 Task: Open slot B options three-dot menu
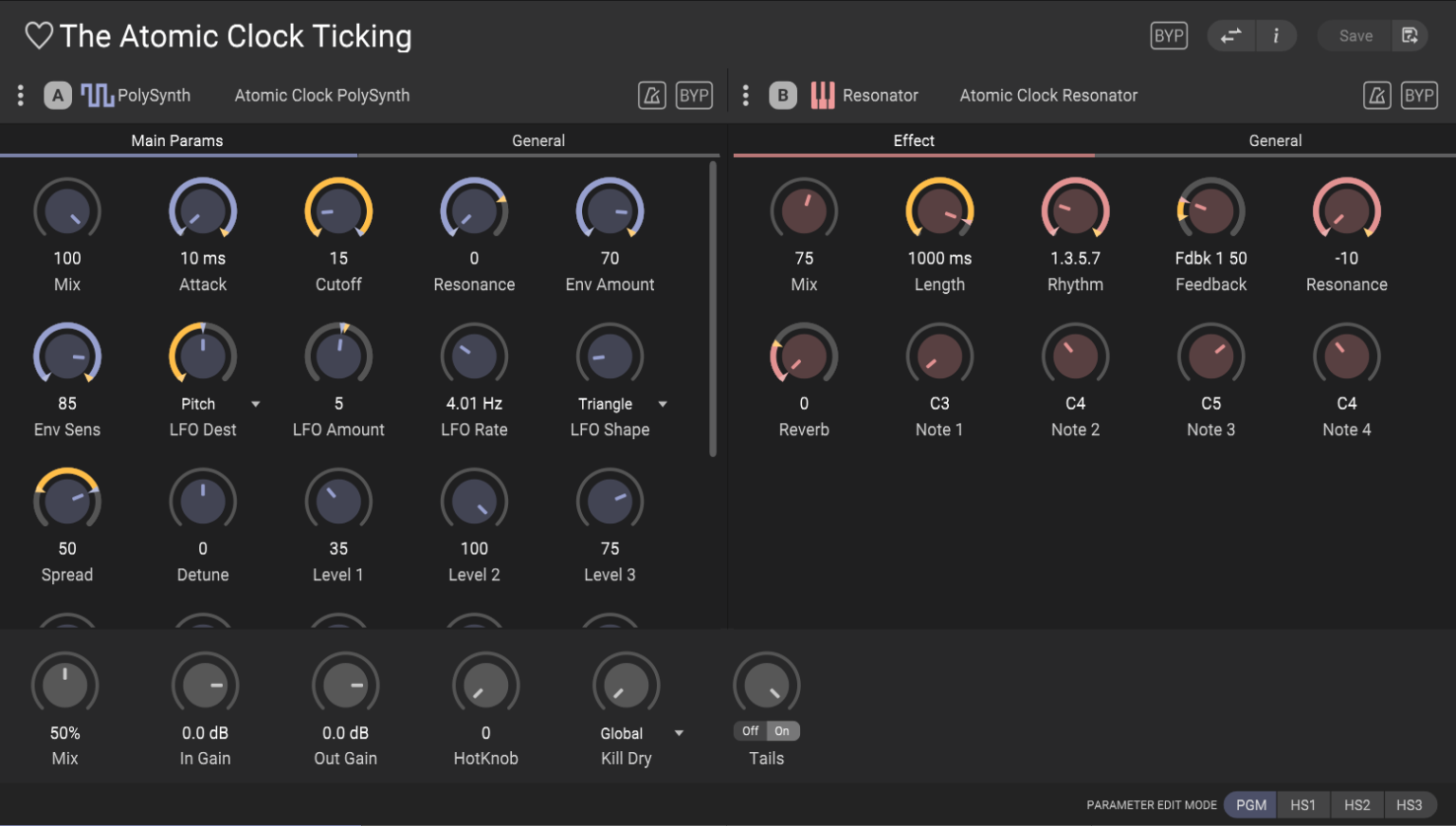click(746, 96)
